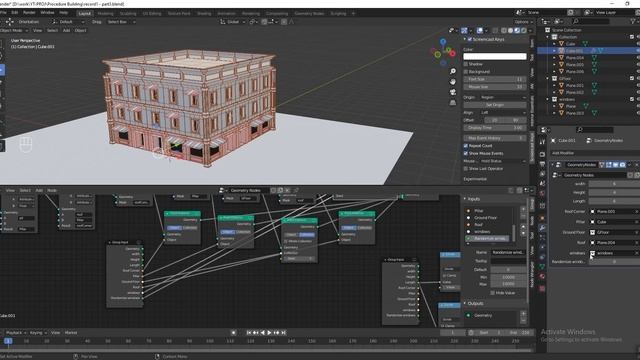Screen dimensions: 640x360
Task: Select rendered viewport shading mode
Action: click(x=523, y=31)
